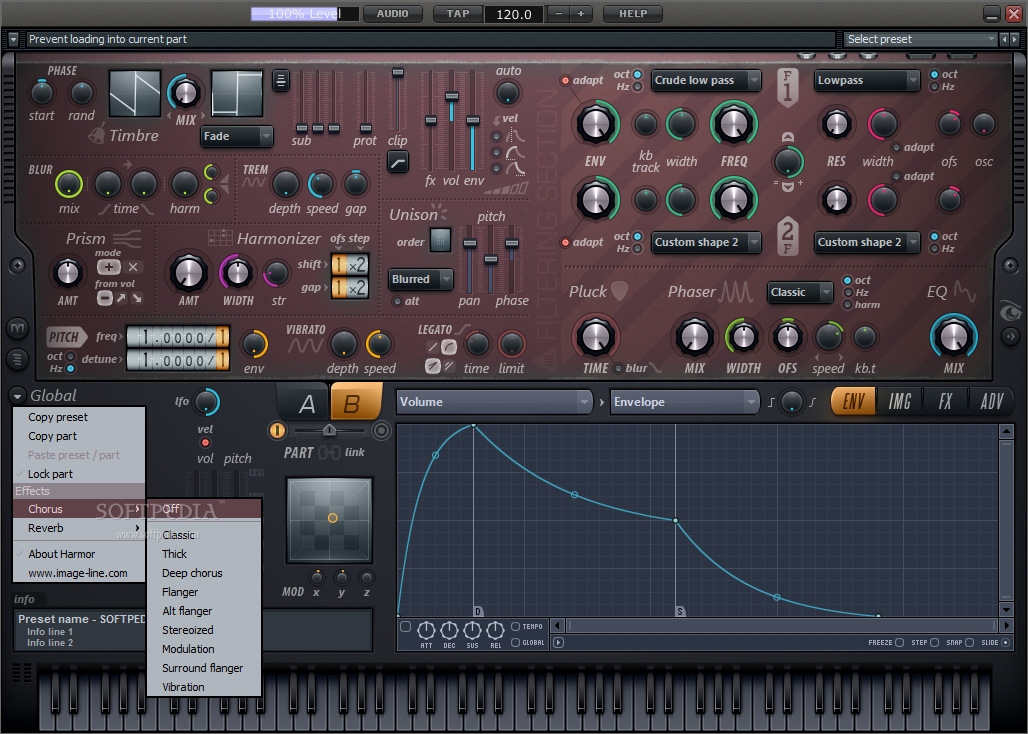Image resolution: width=1028 pixels, height=734 pixels.
Task: Switch to the FX tab
Action: 945,402
